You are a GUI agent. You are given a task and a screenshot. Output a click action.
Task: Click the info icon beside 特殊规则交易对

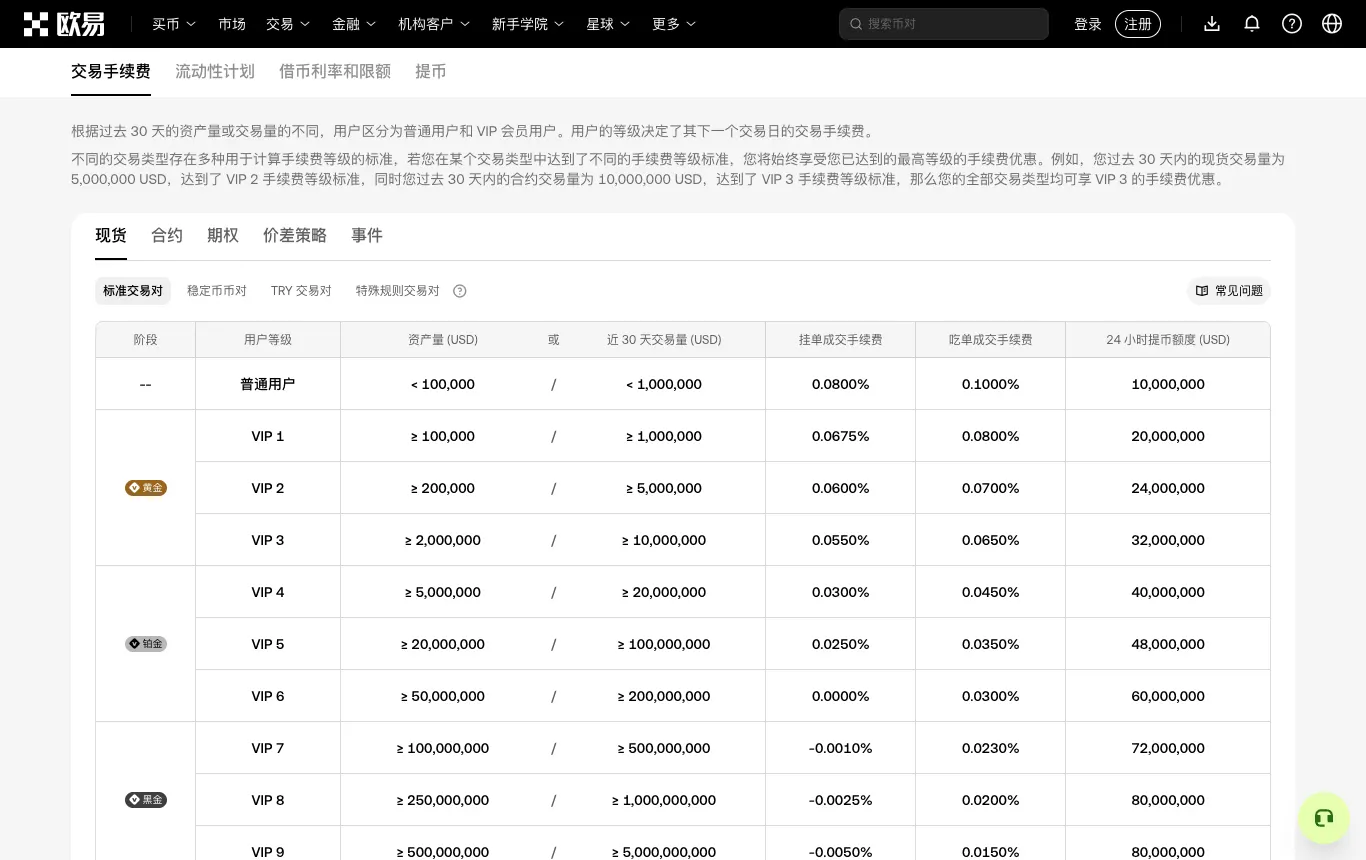460,291
